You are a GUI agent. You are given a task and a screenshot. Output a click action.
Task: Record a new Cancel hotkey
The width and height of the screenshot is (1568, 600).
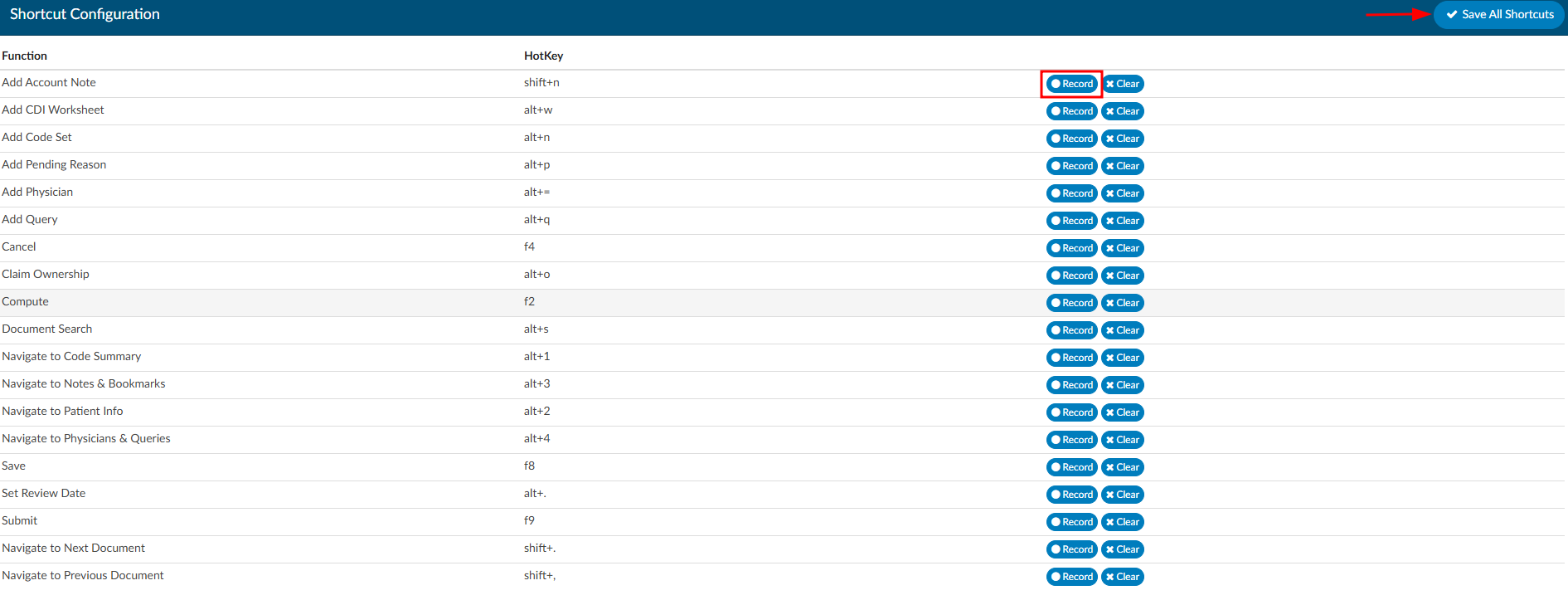click(x=1071, y=248)
